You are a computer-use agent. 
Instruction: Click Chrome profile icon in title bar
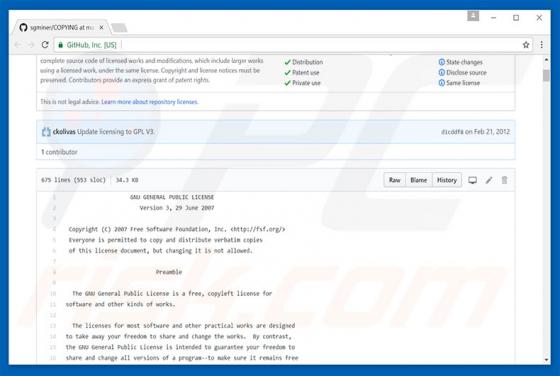coord(473,16)
